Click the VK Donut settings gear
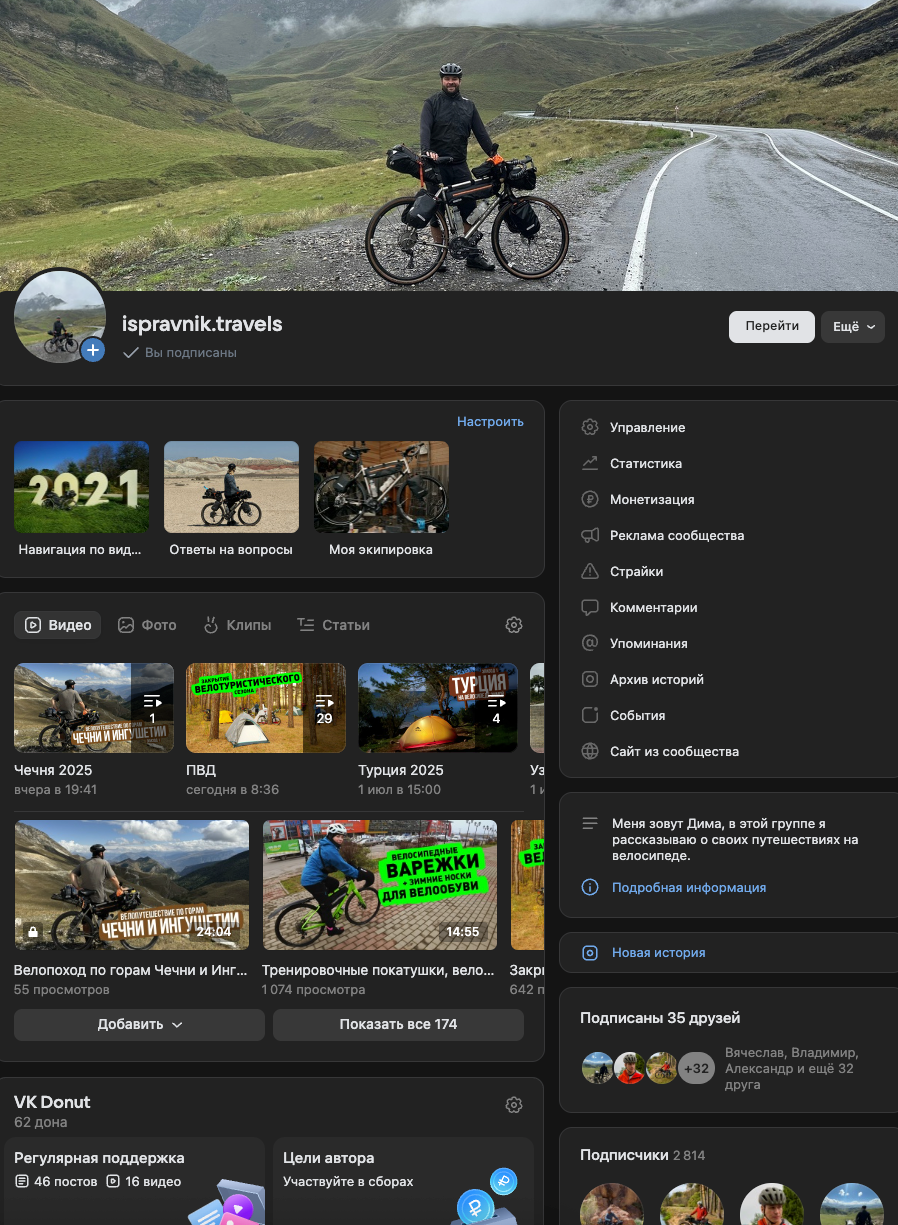The height and width of the screenshot is (1225, 898). pyautogui.click(x=514, y=1105)
